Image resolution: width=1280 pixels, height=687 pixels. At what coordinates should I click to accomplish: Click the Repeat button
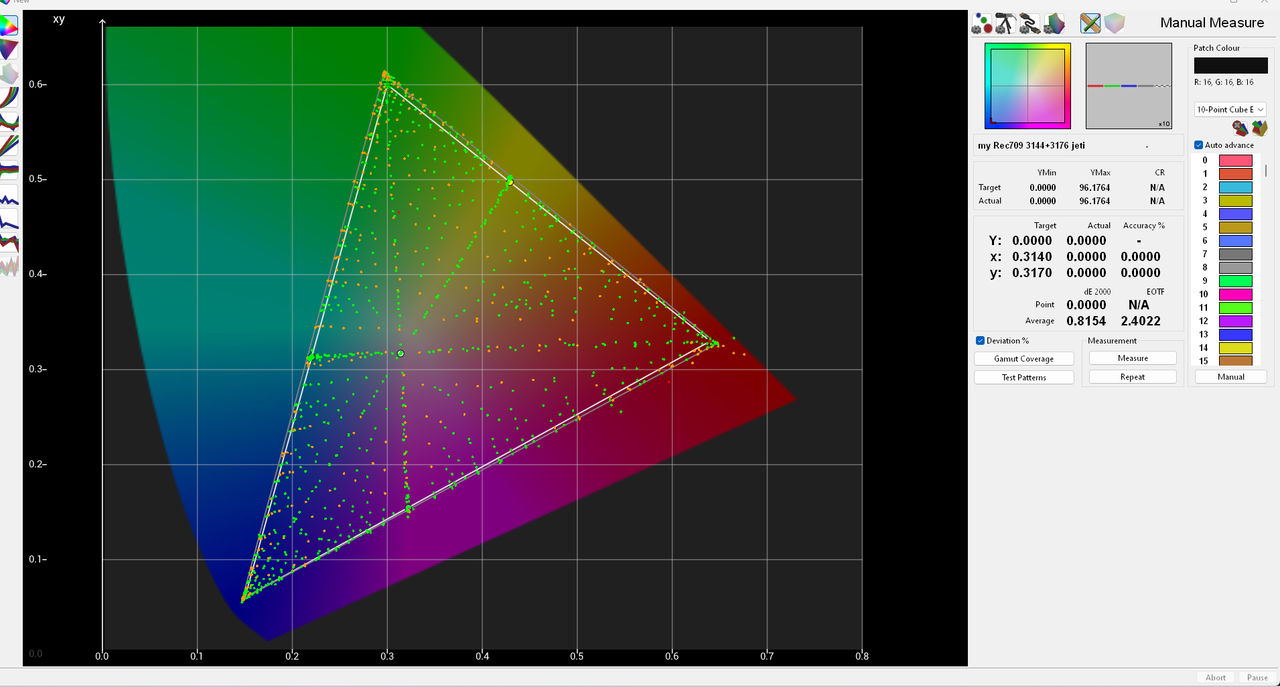(1133, 377)
